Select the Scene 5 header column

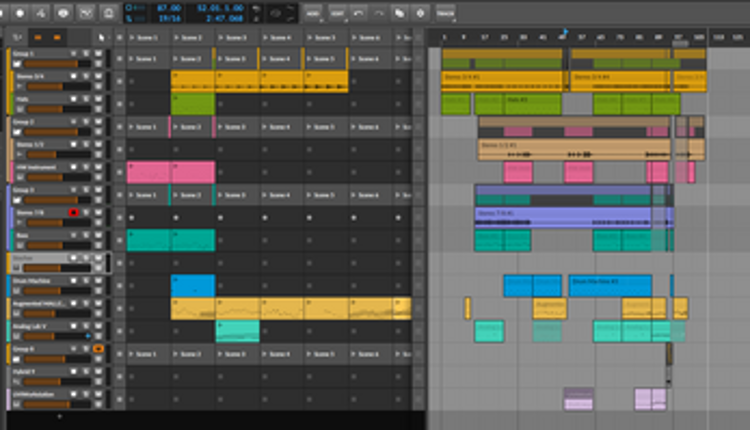click(326, 37)
